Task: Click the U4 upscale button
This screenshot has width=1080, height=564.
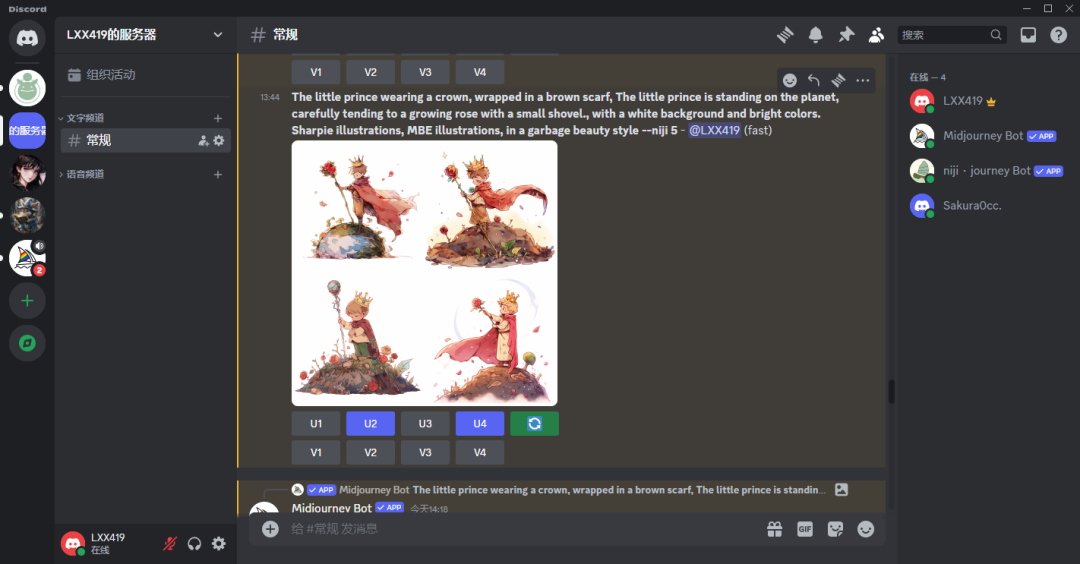Action: (x=480, y=424)
